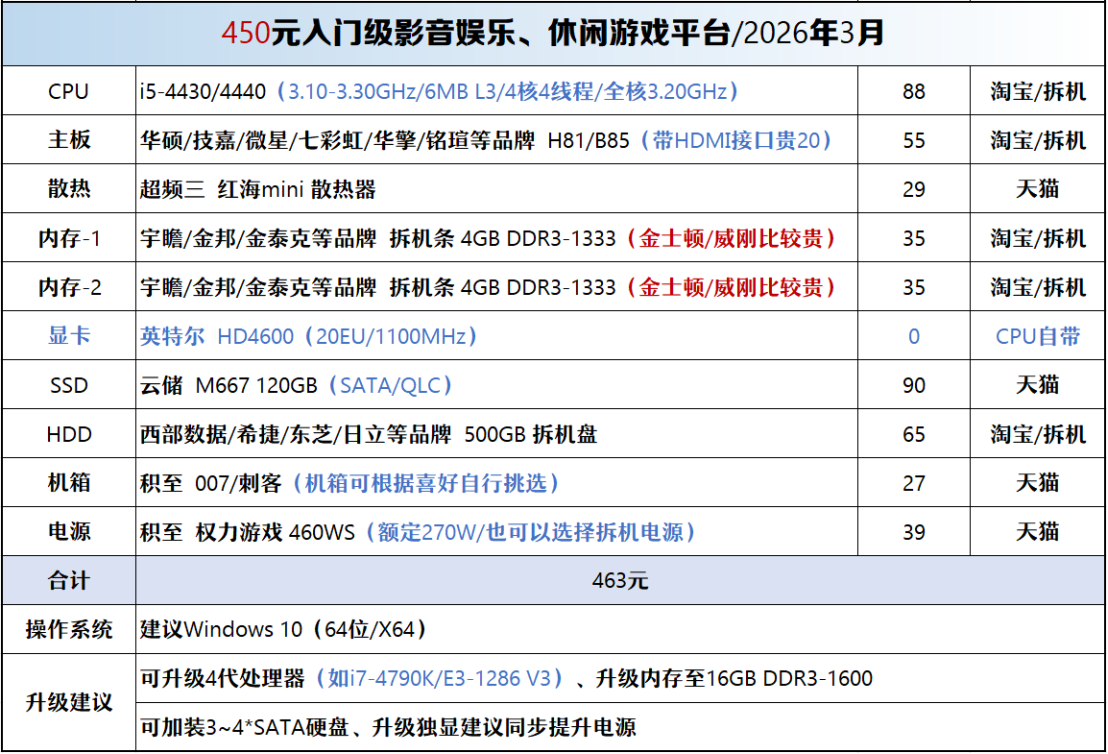Select the '可升级4代处理器' upgrade suggestion row
The width and height of the screenshot is (1108, 754).
pos(620,678)
